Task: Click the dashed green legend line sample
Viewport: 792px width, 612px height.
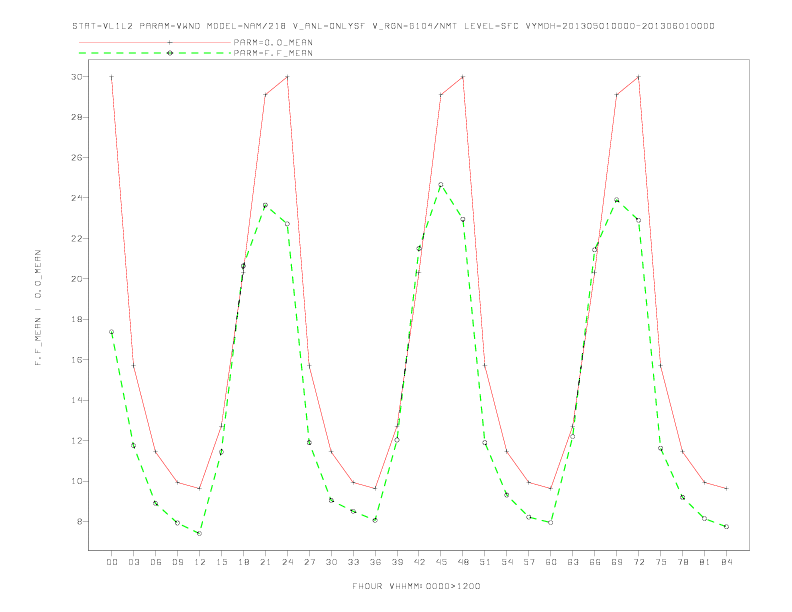Action: [155, 53]
